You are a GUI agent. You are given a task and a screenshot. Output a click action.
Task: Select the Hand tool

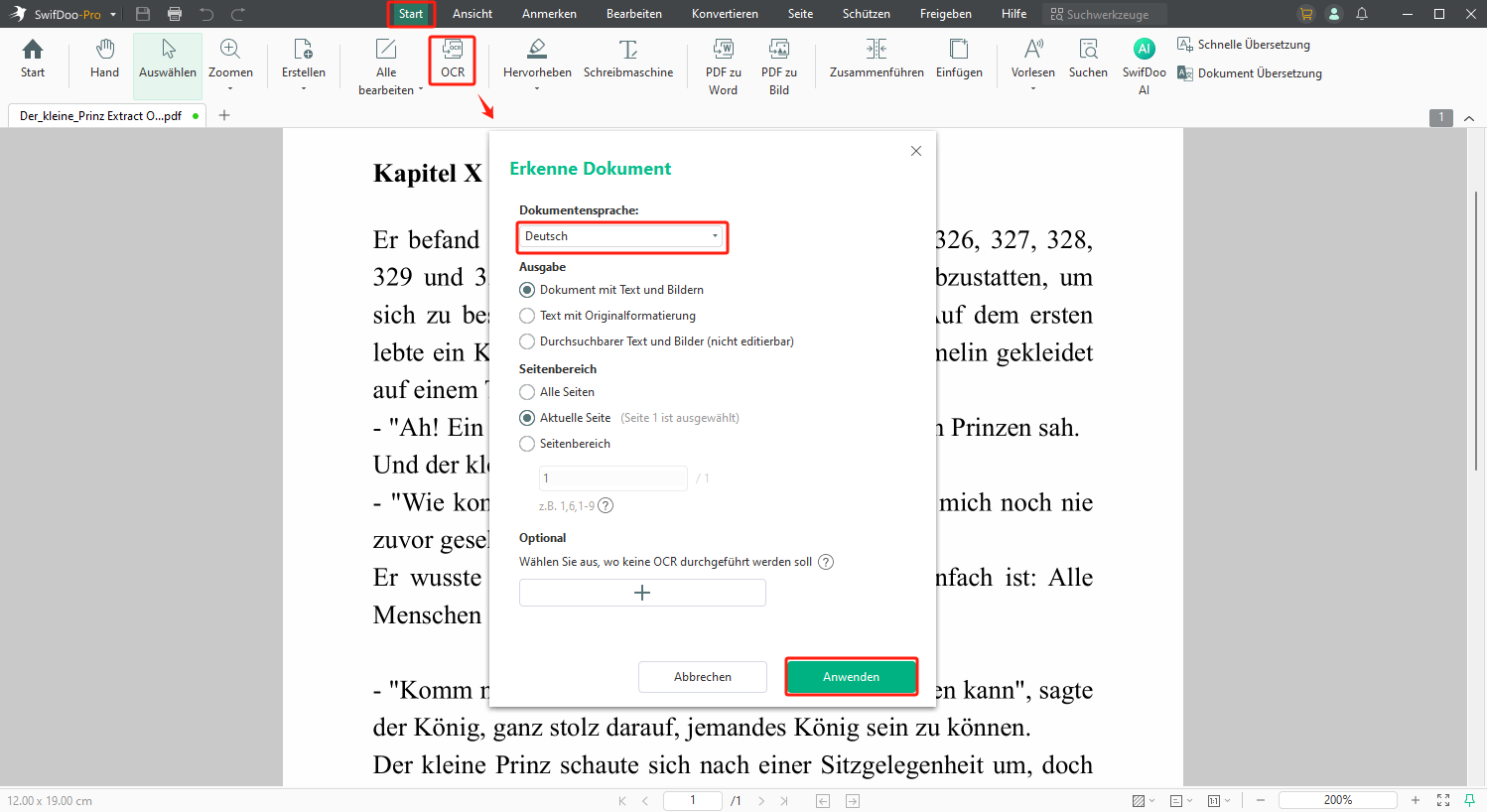(104, 59)
